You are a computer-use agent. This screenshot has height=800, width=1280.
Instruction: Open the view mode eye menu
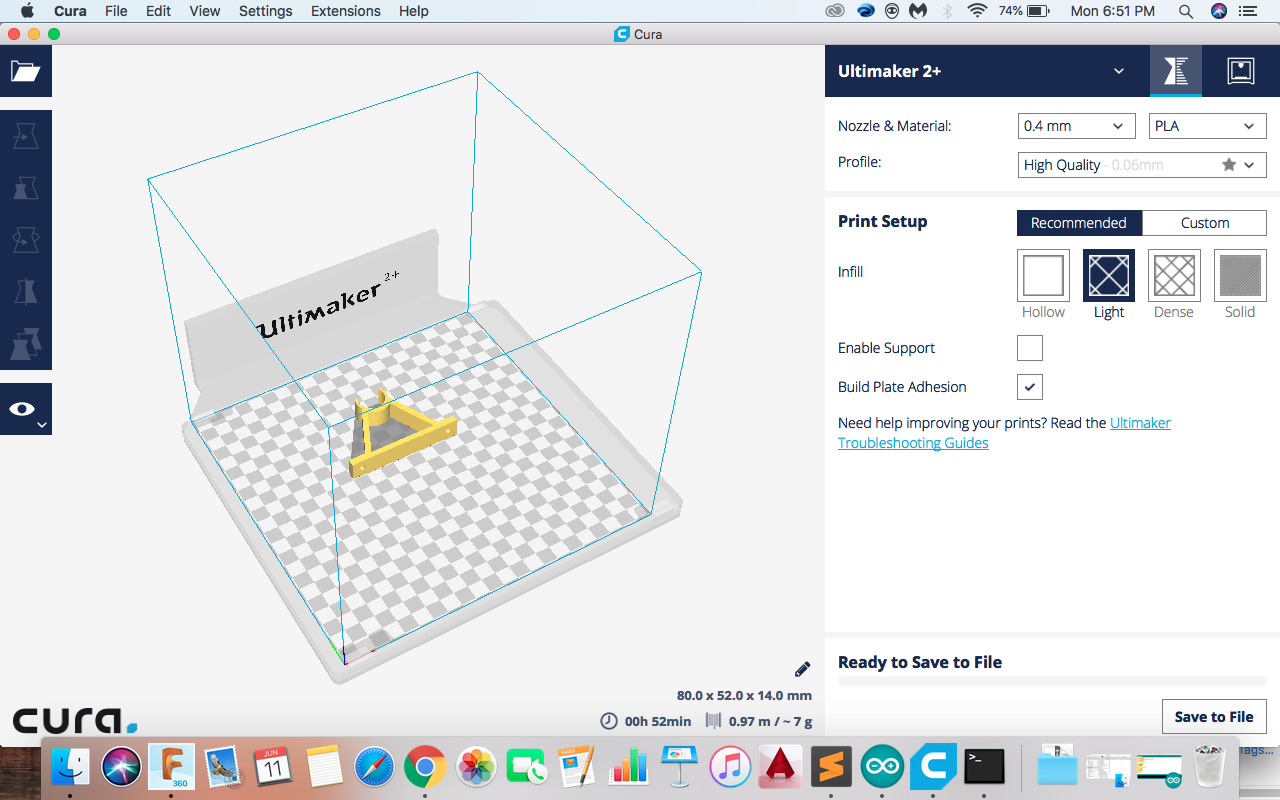click(x=25, y=410)
